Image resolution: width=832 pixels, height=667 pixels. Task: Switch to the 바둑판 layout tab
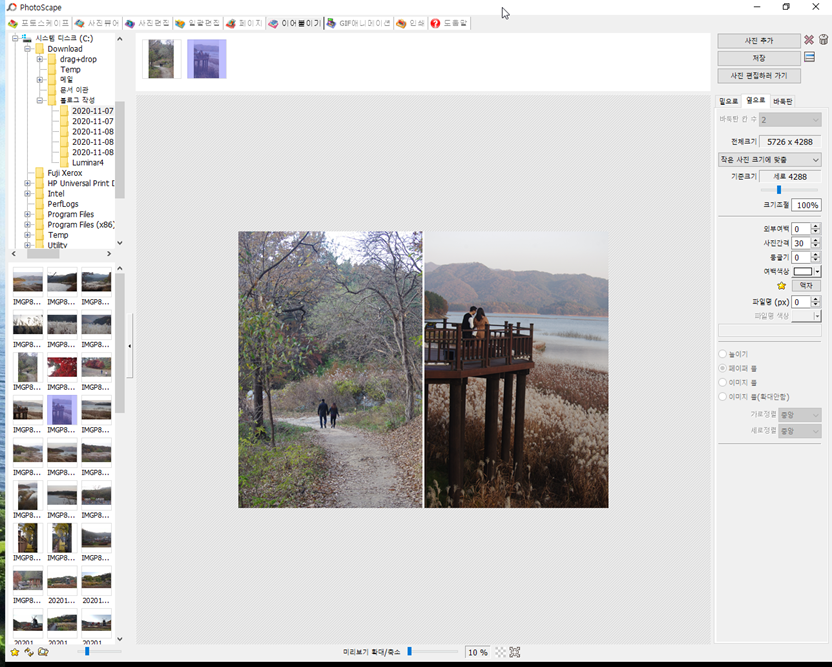tap(783, 101)
